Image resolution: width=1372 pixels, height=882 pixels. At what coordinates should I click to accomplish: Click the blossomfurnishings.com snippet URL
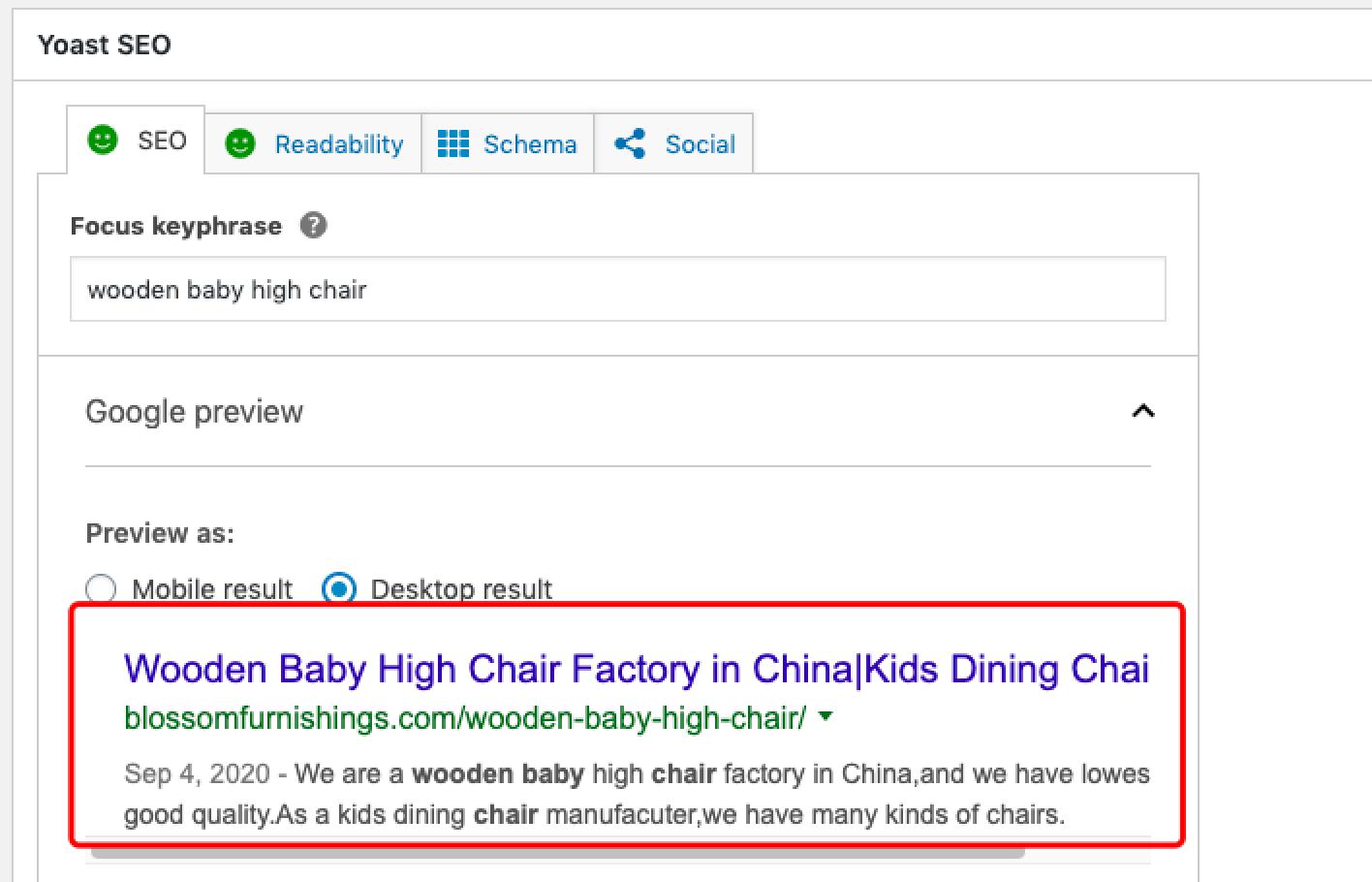tap(465, 718)
